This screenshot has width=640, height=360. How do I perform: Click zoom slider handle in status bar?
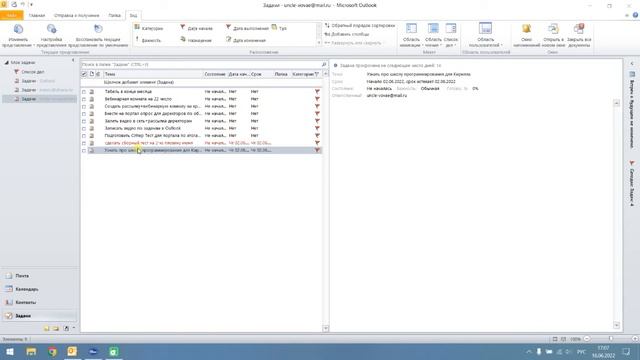(x=611, y=339)
